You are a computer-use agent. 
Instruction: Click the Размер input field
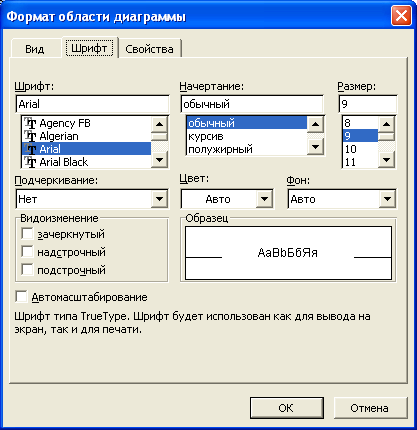click(x=368, y=104)
